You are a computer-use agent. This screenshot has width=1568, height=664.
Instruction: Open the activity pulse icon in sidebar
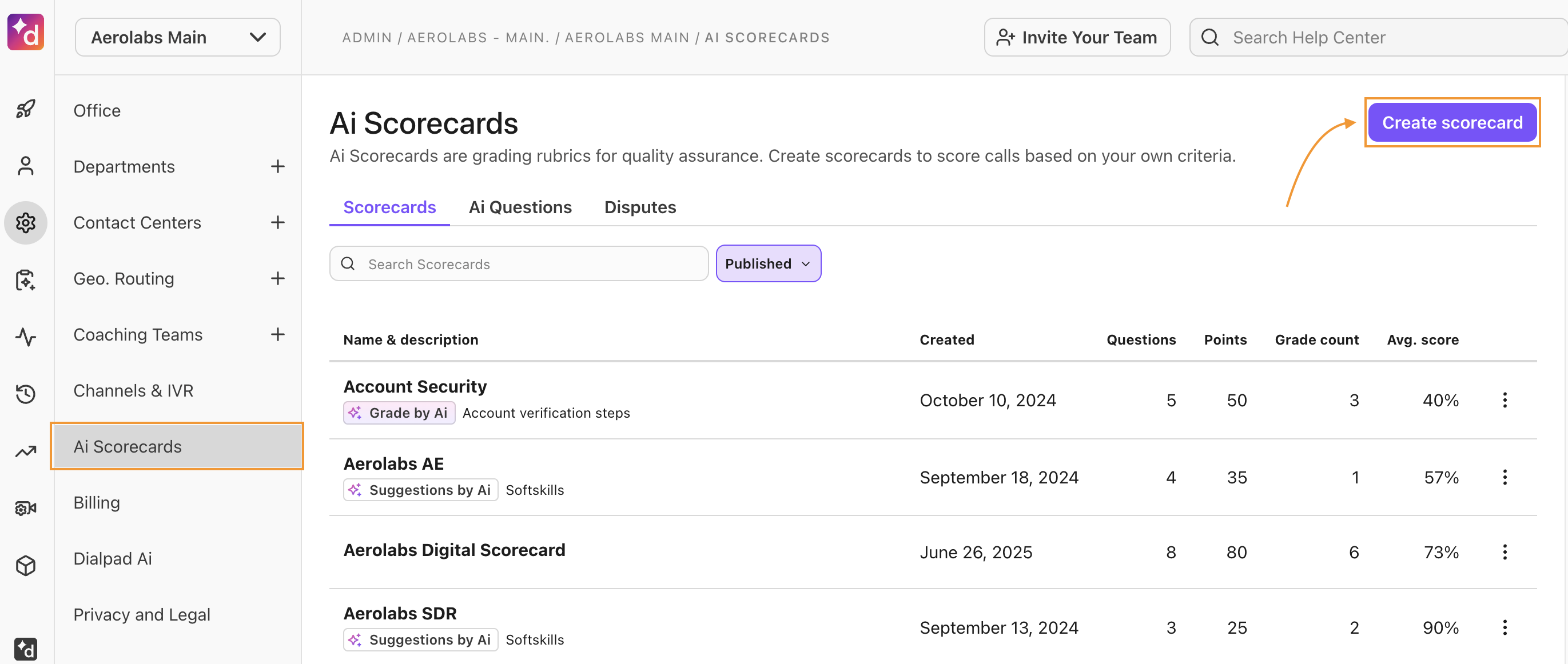(26, 336)
